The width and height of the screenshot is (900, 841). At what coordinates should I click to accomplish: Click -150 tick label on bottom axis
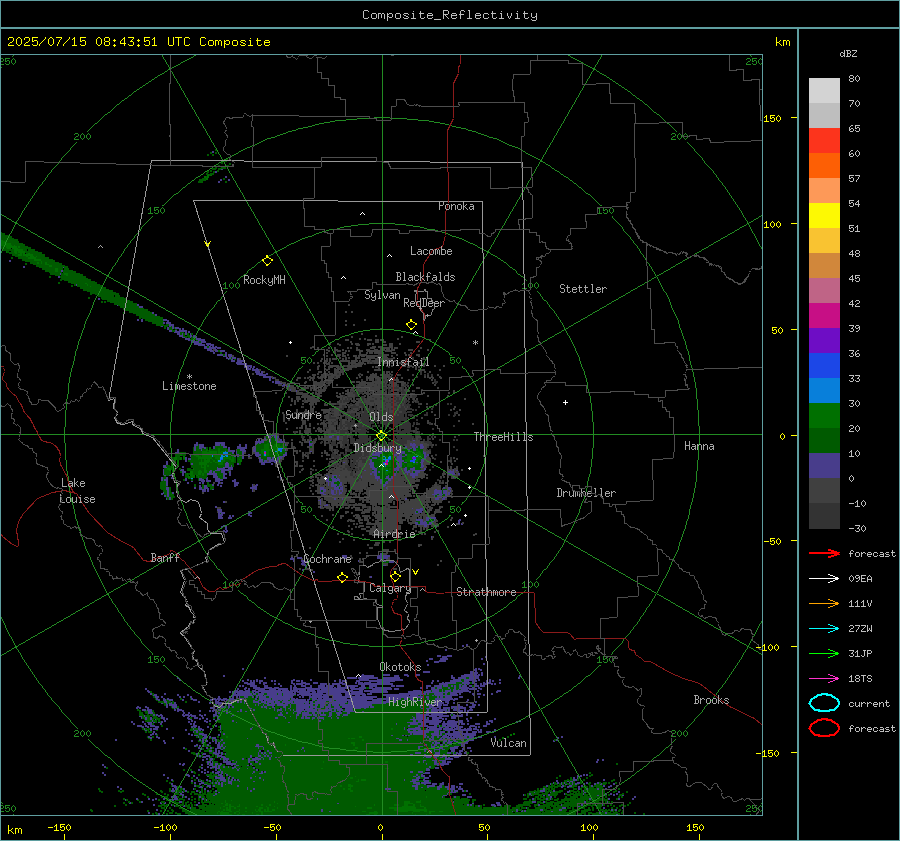pyautogui.click(x=59, y=827)
